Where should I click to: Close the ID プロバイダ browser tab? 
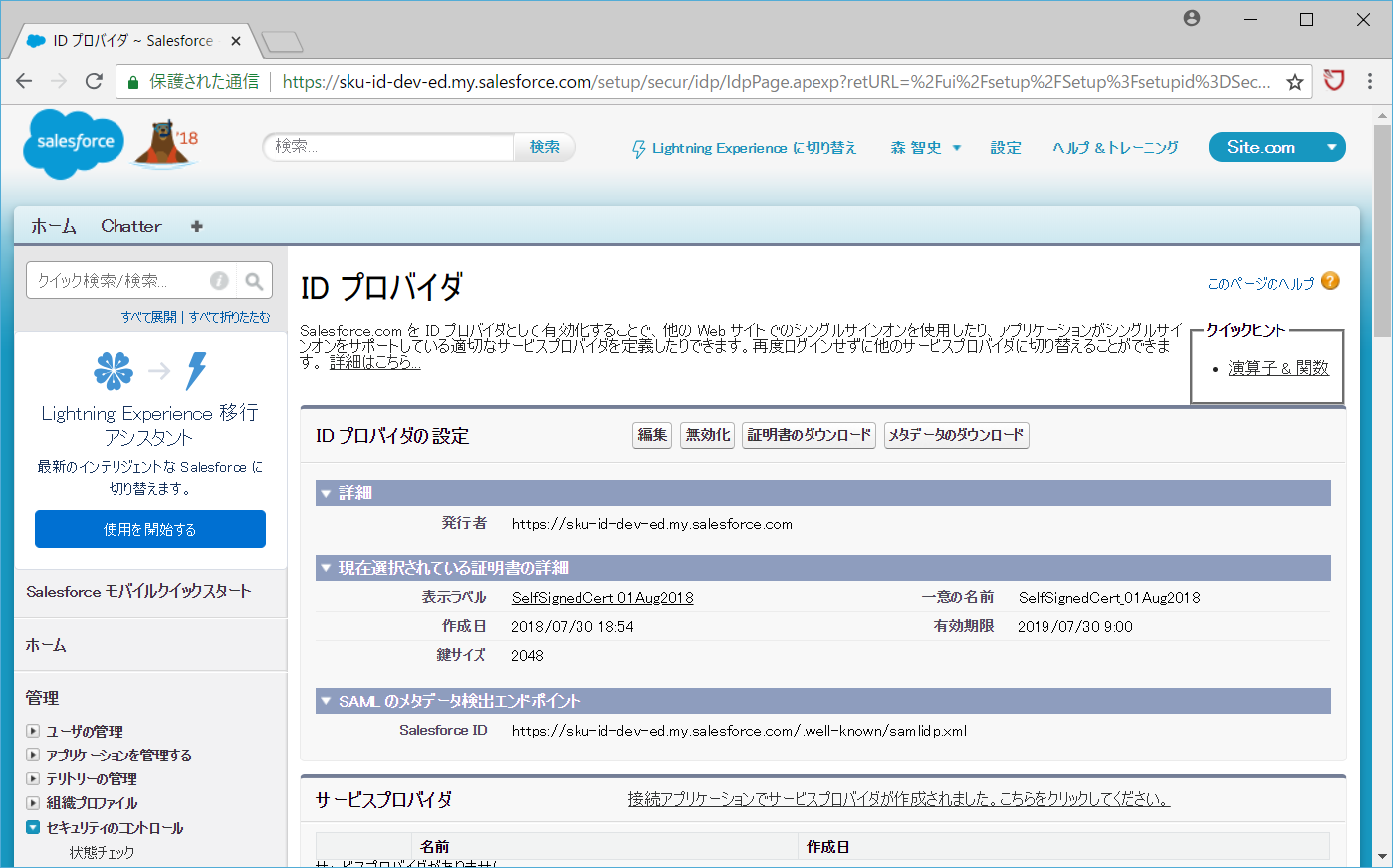(236, 41)
